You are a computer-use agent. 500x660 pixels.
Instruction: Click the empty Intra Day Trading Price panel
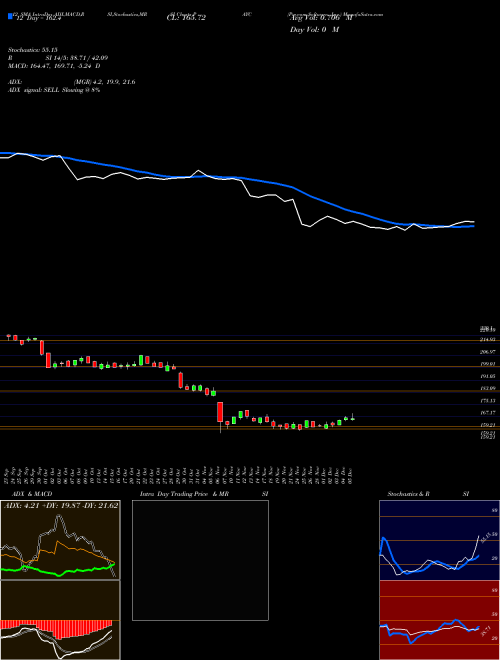[200, 560]
